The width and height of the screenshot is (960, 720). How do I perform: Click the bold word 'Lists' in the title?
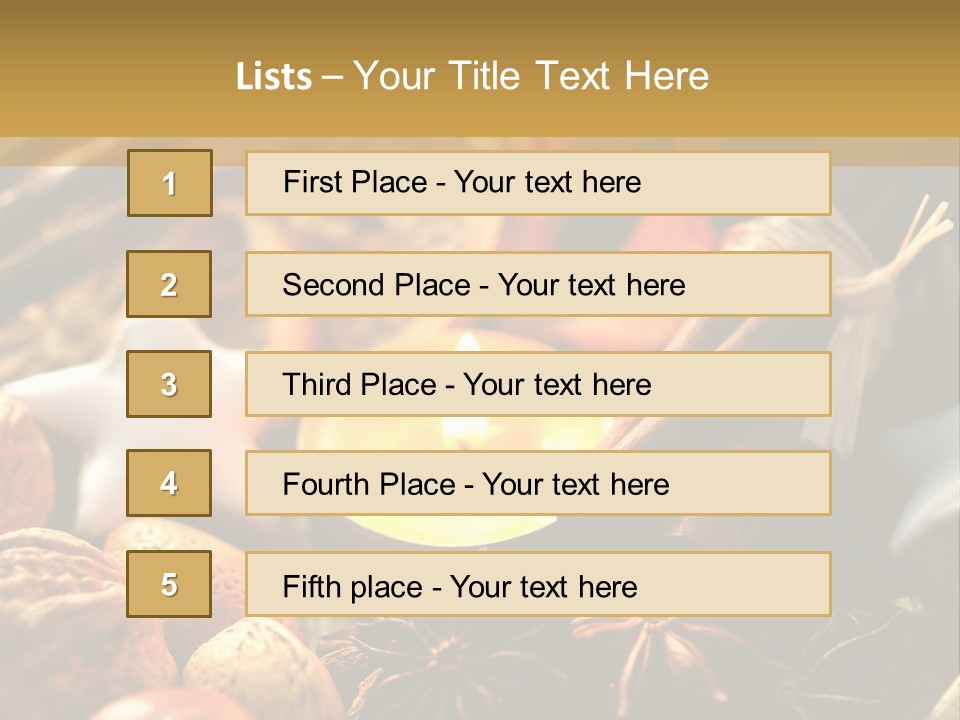click(274, 76)
